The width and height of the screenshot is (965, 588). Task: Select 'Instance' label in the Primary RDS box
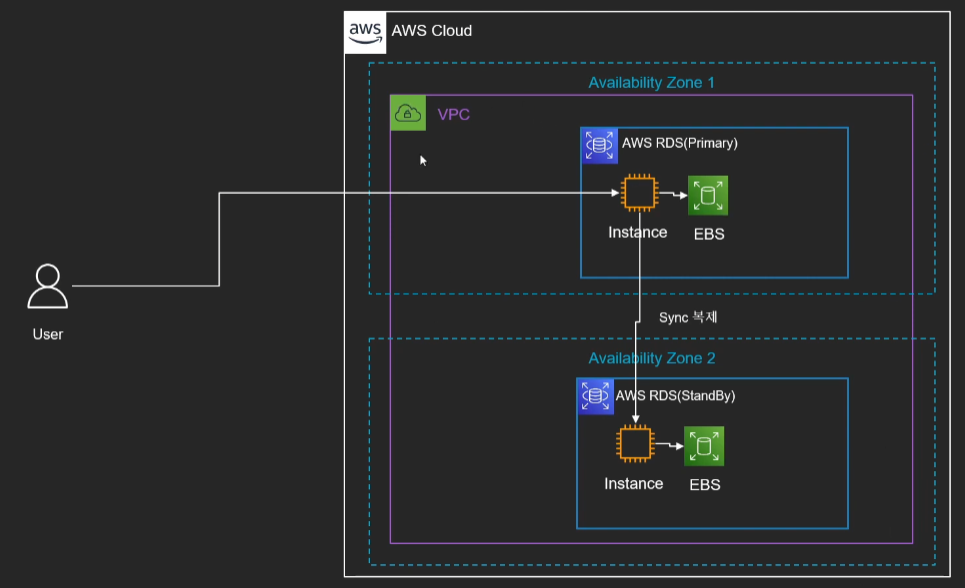[638, 232]
